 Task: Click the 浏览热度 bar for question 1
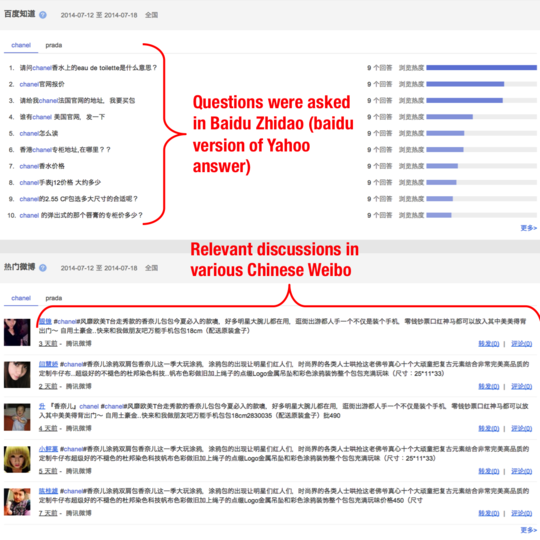coord(481,68)
